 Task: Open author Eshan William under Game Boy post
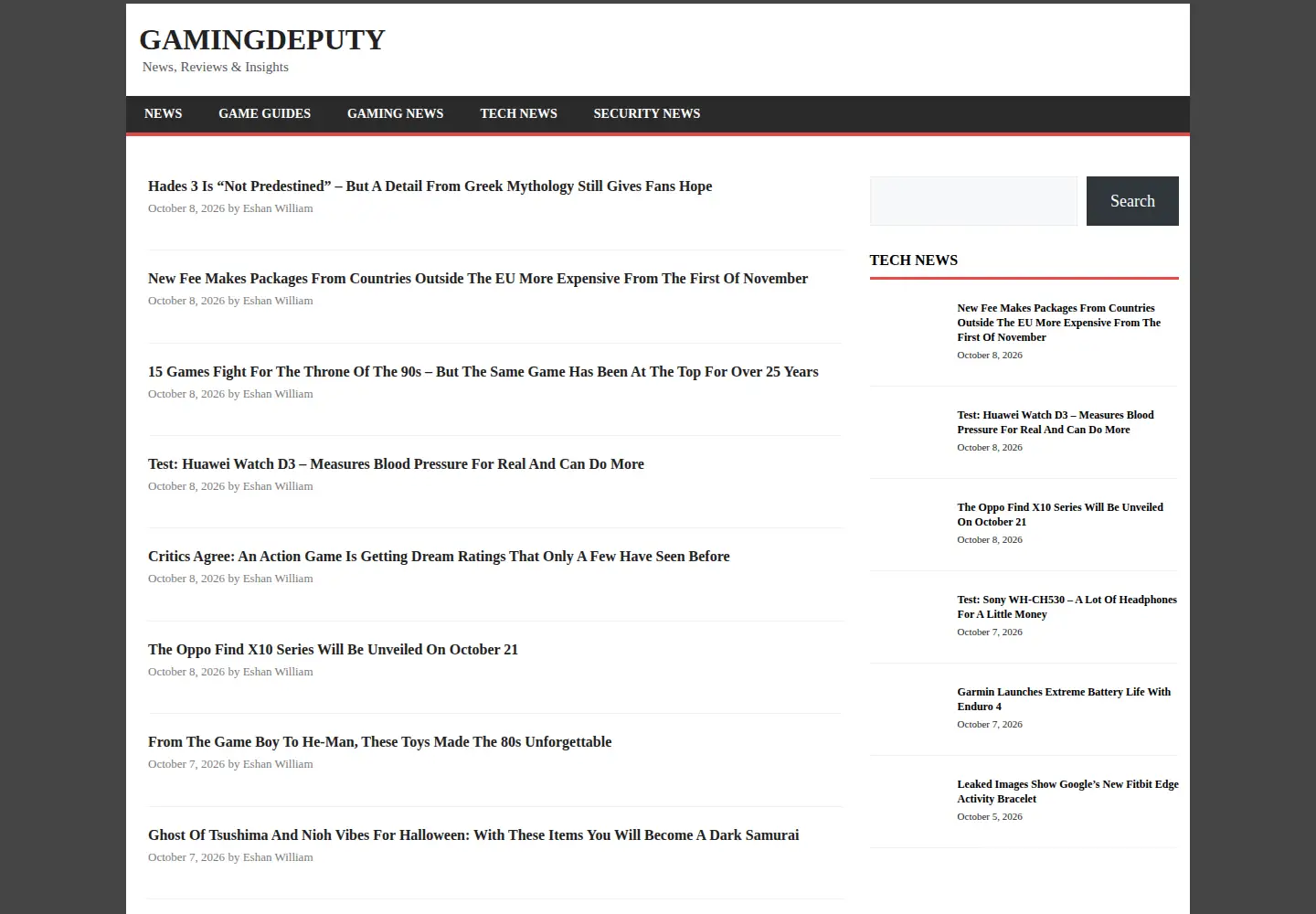278,764
